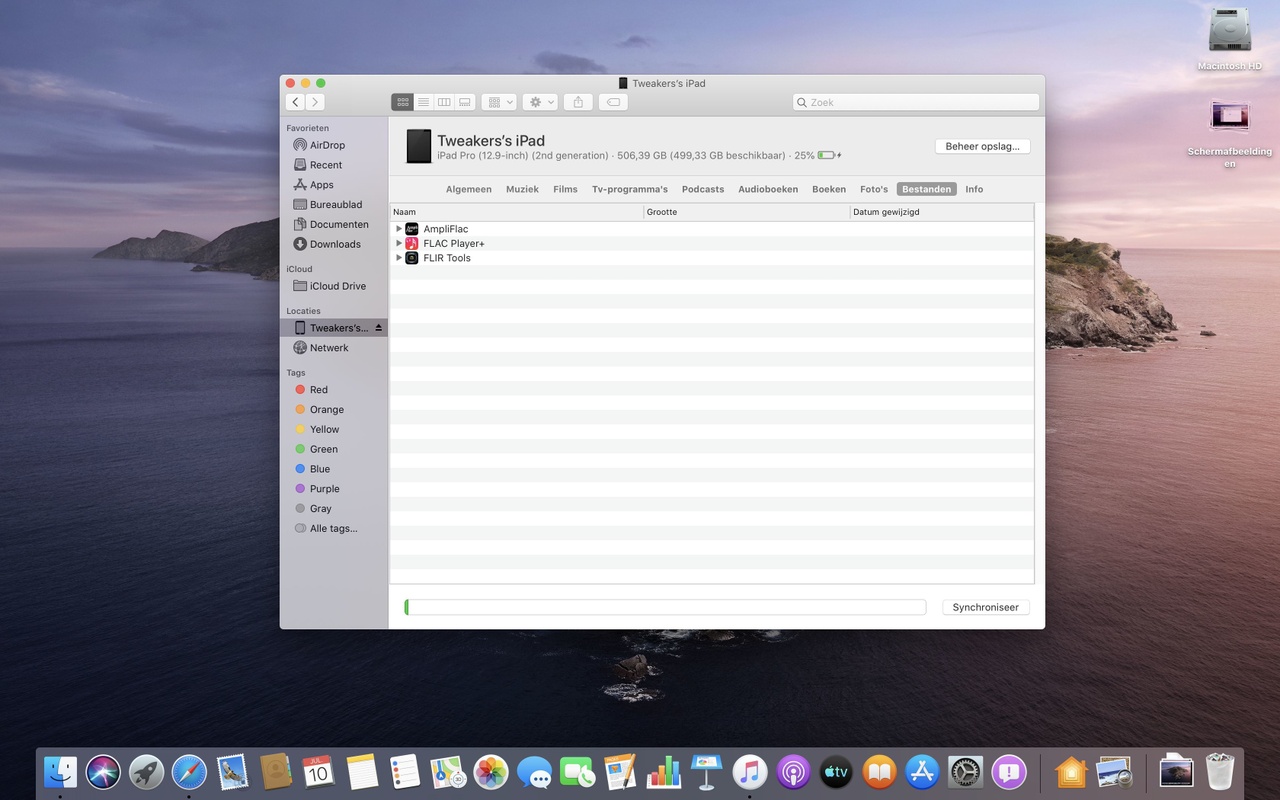Expand the FLAC Player+ disclosure triangle
Image resolution: width=1280 pixels, height=800 pixels.
click(398, 243)
